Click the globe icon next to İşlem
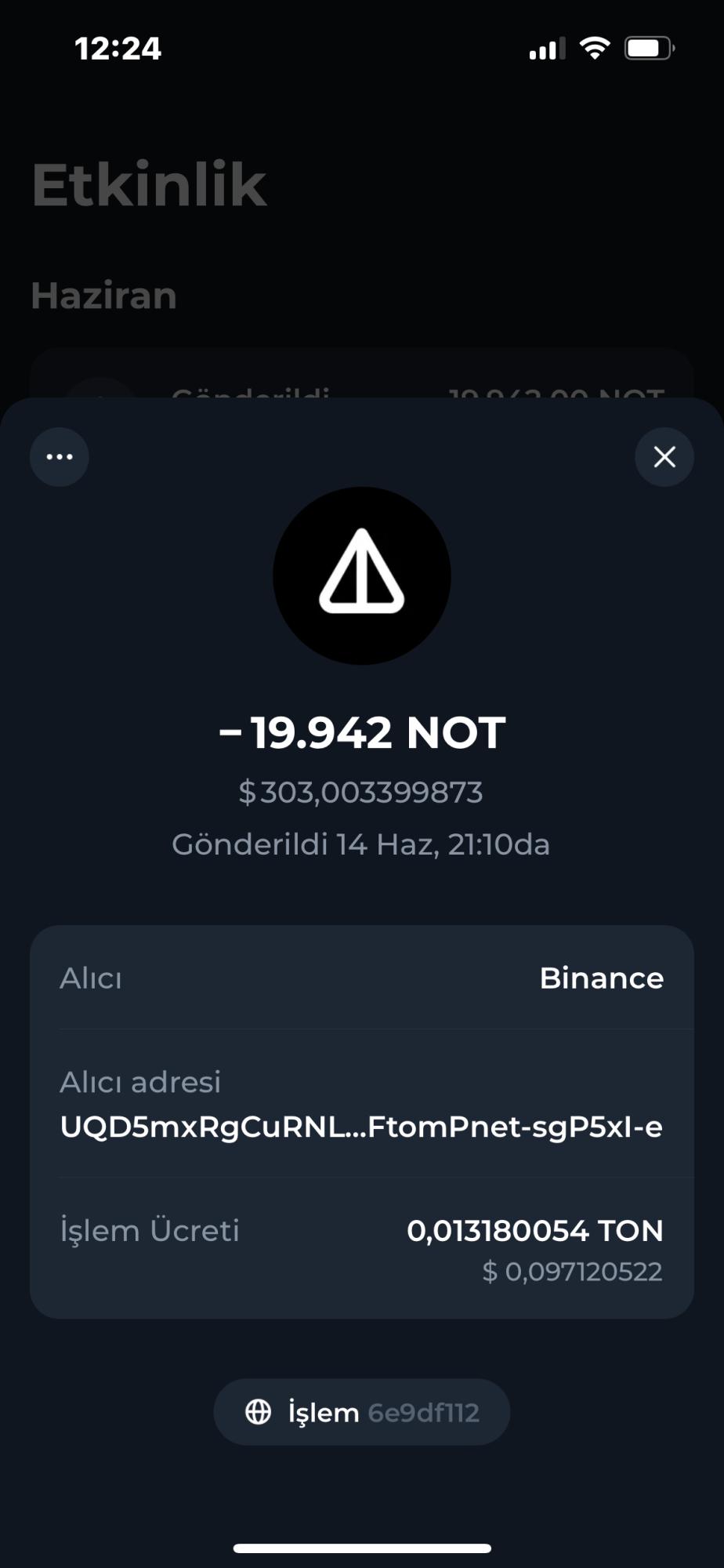The image size is (724, 1568). click(259, 1411)
